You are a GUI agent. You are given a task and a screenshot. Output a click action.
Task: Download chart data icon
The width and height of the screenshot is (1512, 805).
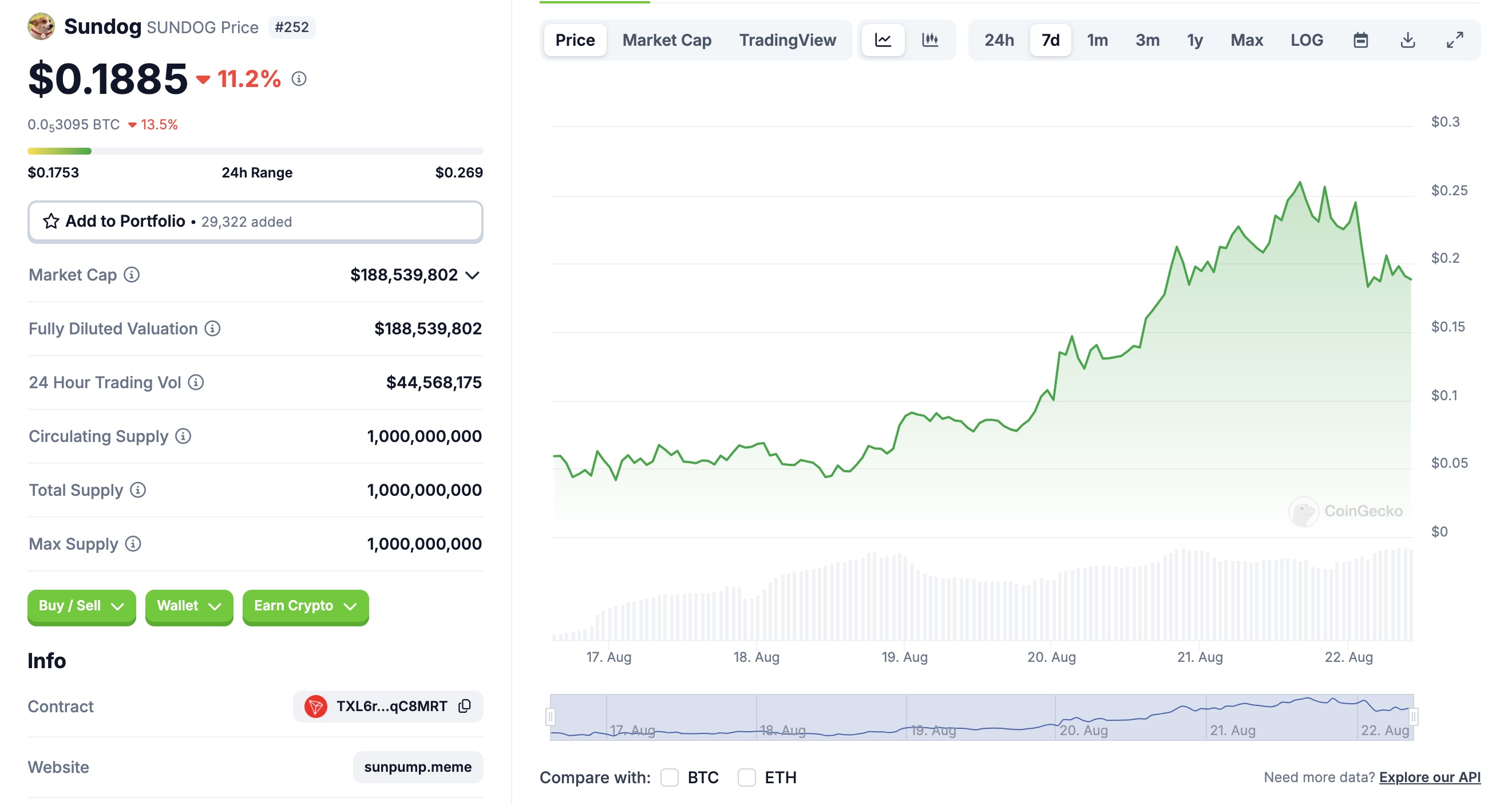pyautogui.click(x=1407, y=40)
